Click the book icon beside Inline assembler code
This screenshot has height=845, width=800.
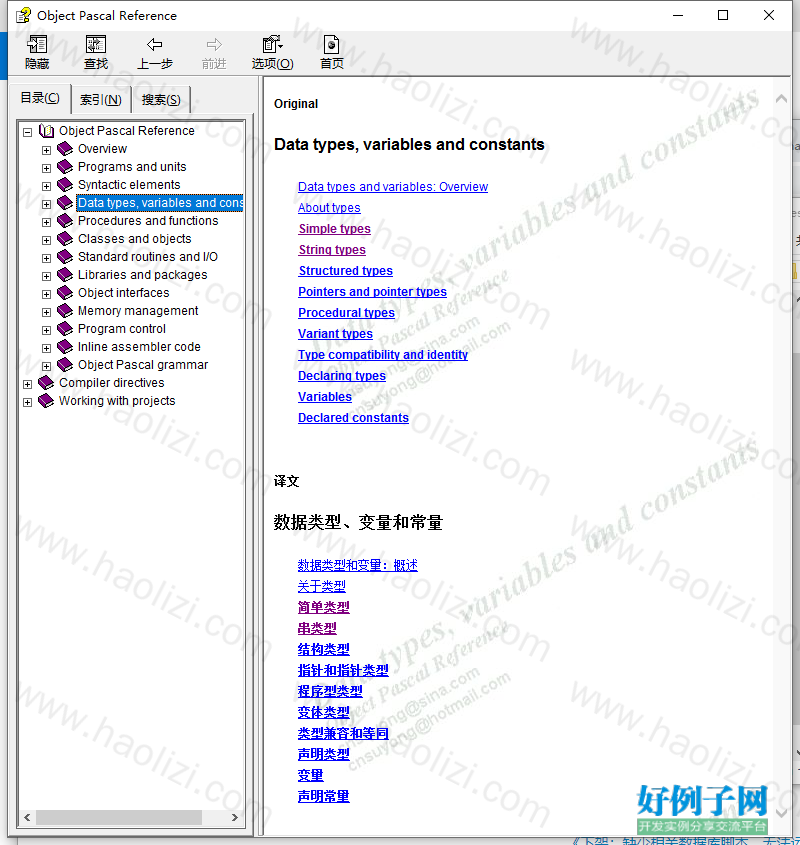[x=65, y=347]
